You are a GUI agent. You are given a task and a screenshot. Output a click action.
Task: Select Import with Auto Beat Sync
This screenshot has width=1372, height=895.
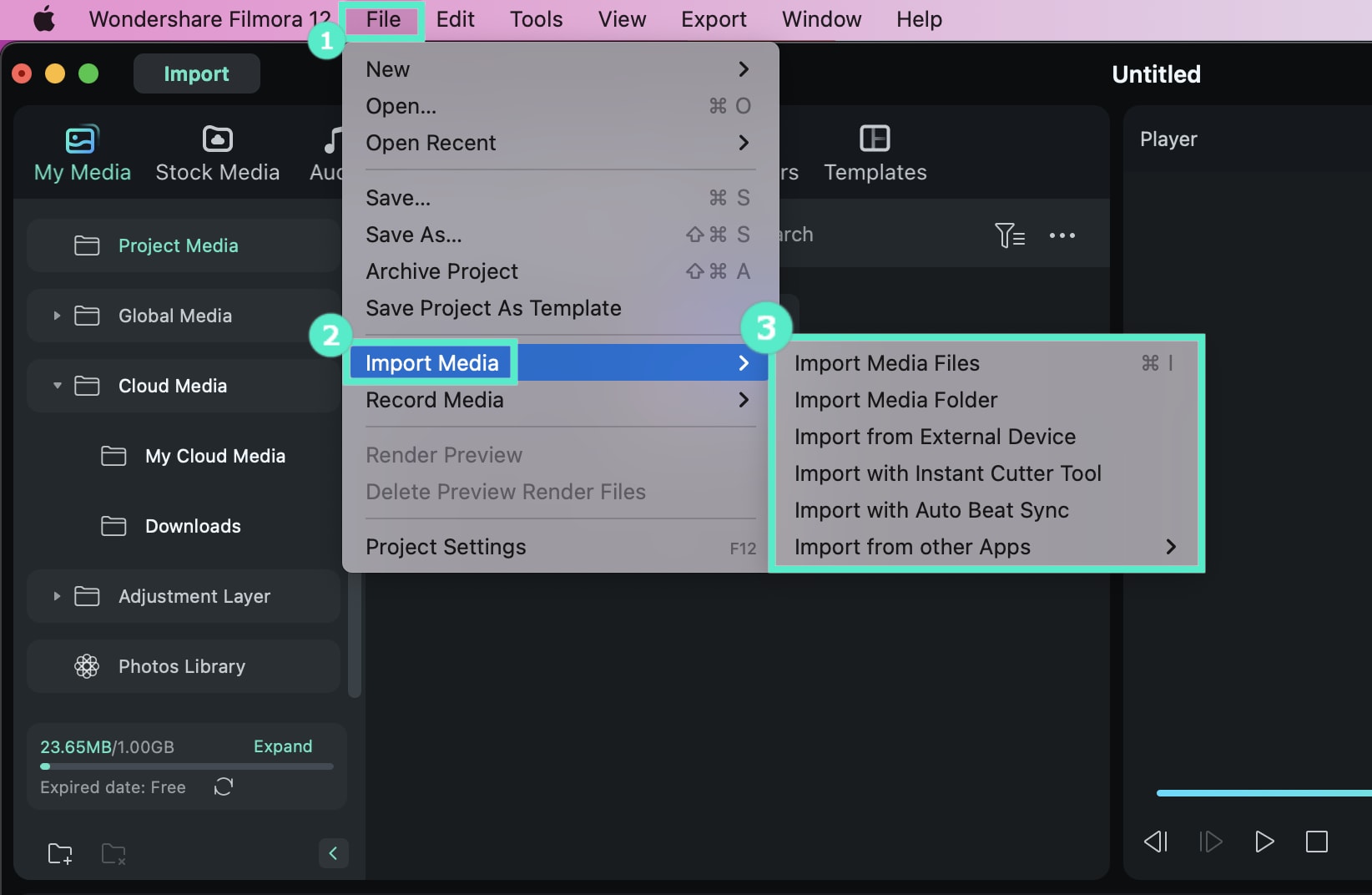click(x=931, y=510)
